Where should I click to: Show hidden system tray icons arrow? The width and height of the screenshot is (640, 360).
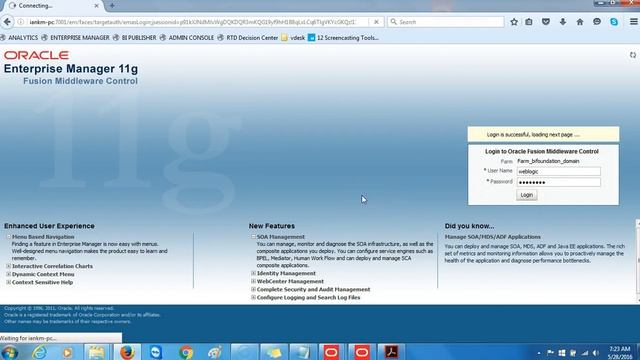coord(539,353)
